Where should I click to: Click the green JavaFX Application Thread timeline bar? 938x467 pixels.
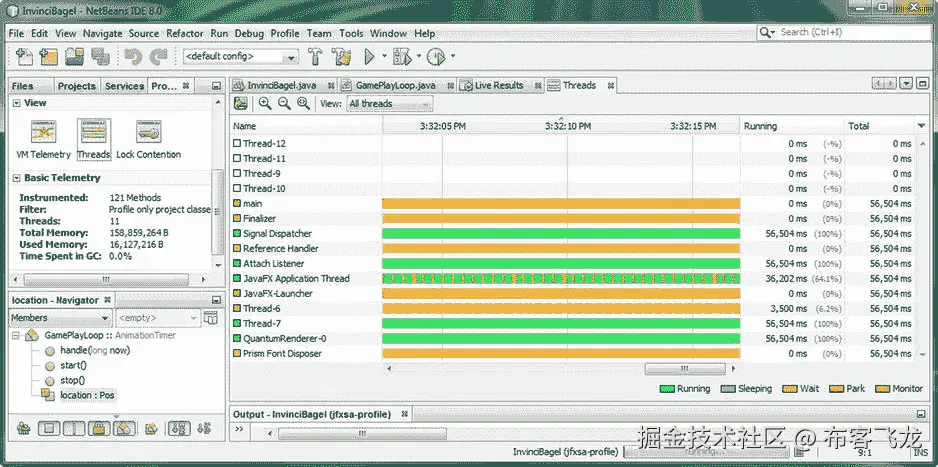[561, 279]
